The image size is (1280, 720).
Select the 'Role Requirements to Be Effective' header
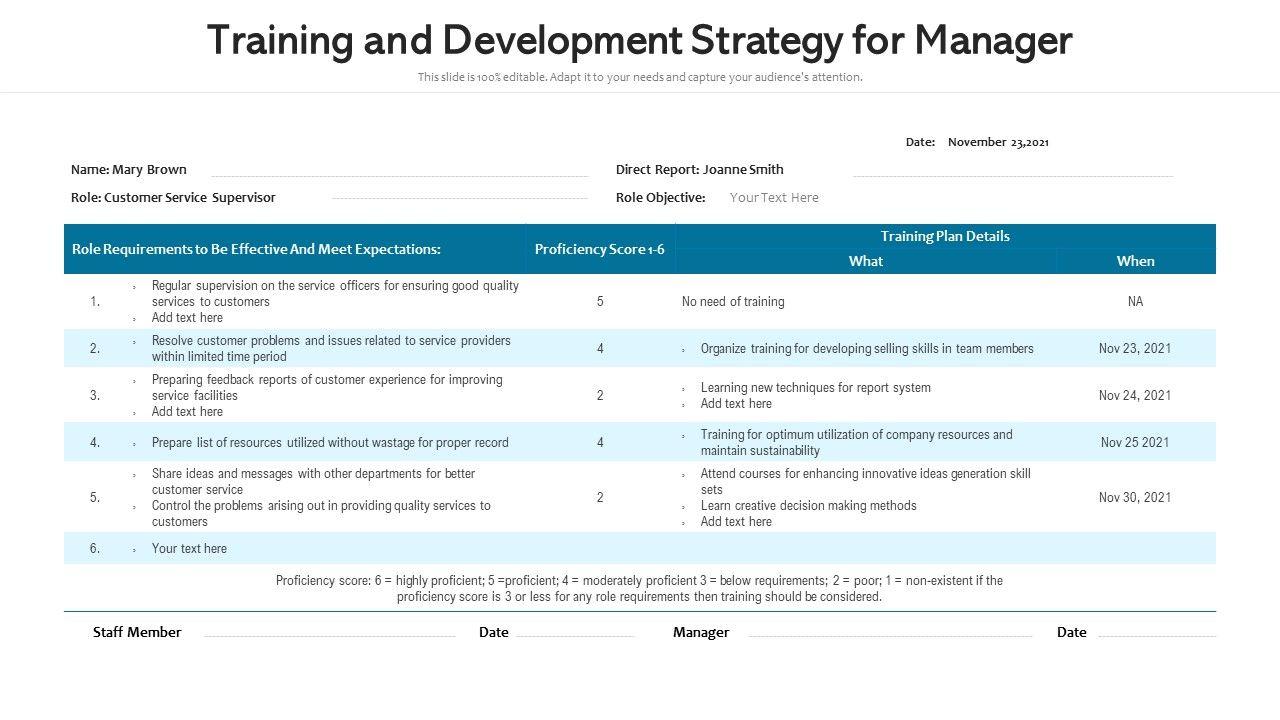(x=256, y=249)
